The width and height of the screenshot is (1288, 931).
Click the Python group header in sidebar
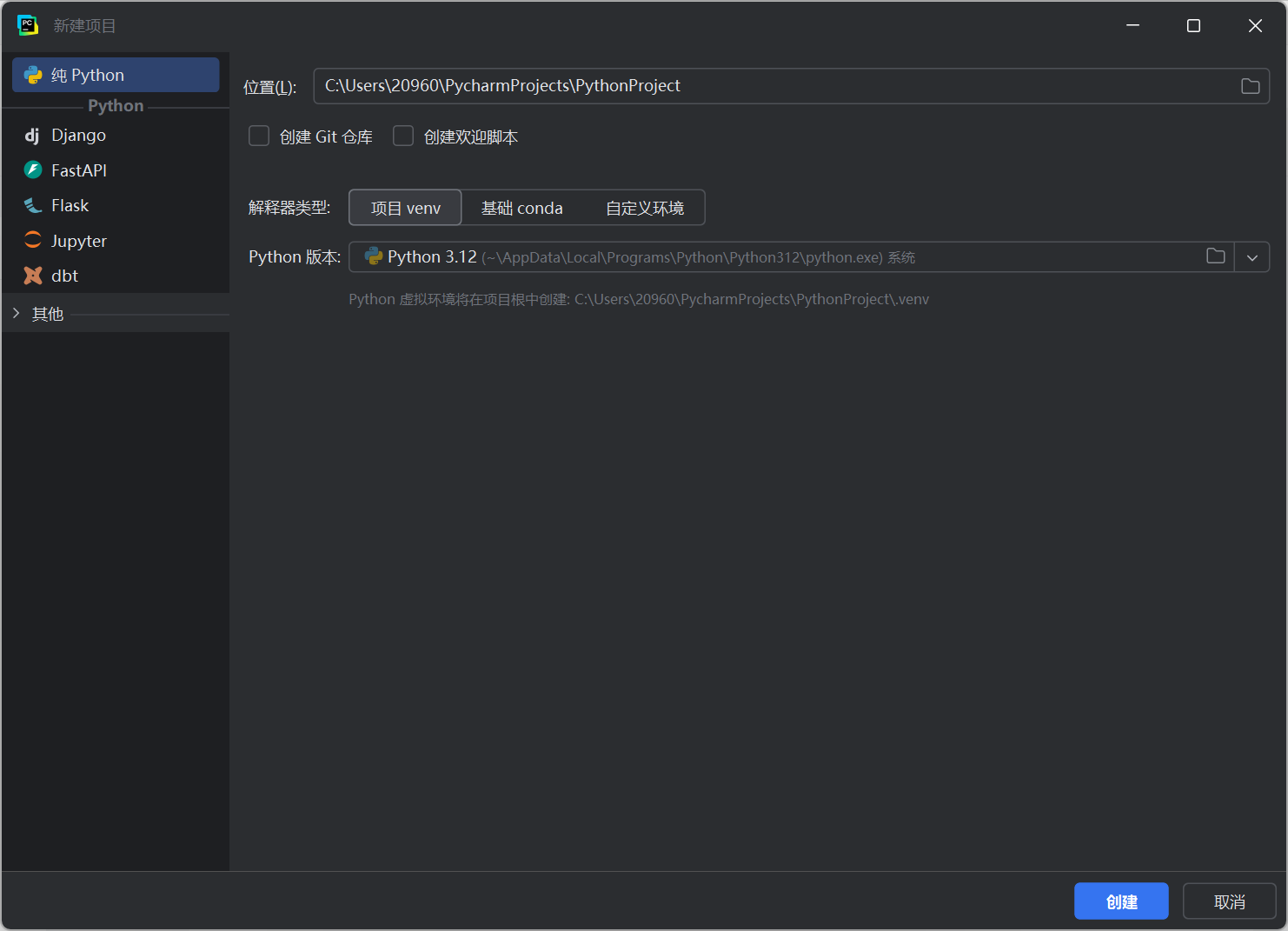click(116, 106)
